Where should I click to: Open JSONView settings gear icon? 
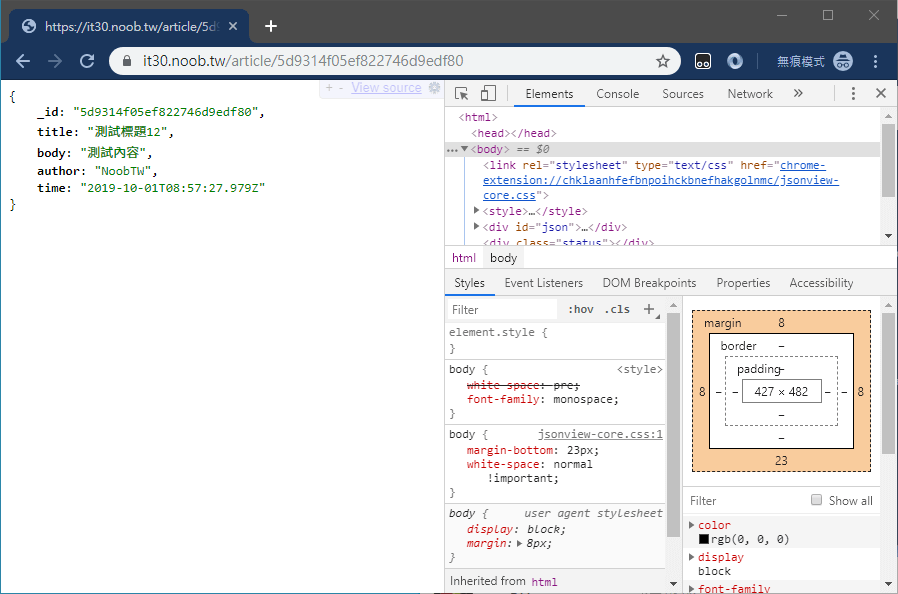[x=435, y=88]
